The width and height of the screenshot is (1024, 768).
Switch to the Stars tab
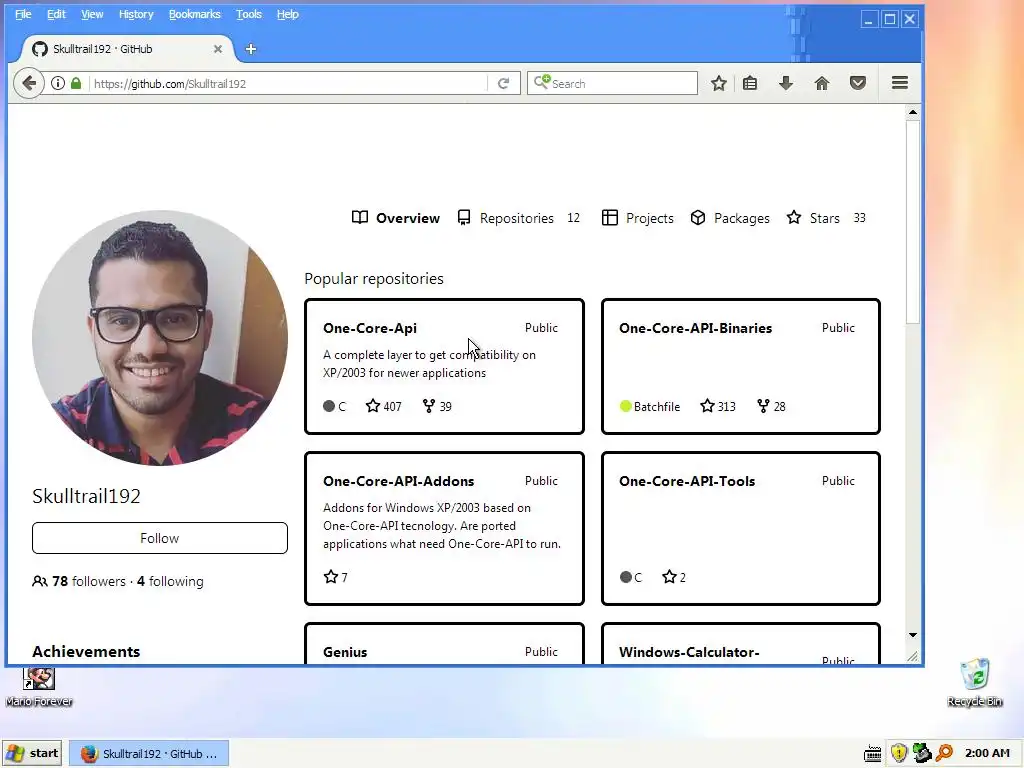826,218
